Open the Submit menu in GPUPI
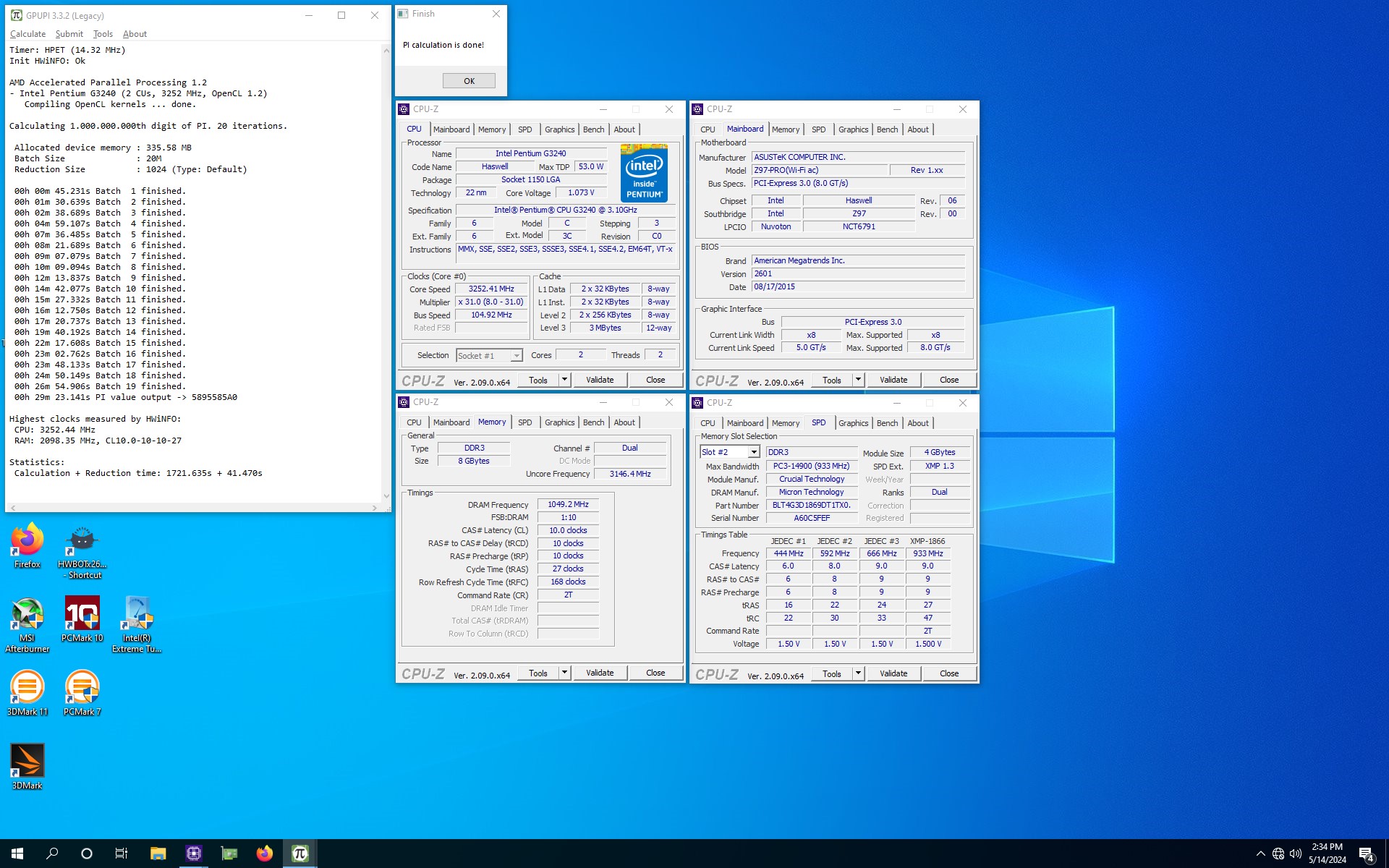This screenshot has height=868, width=1389. click(69, 34)
